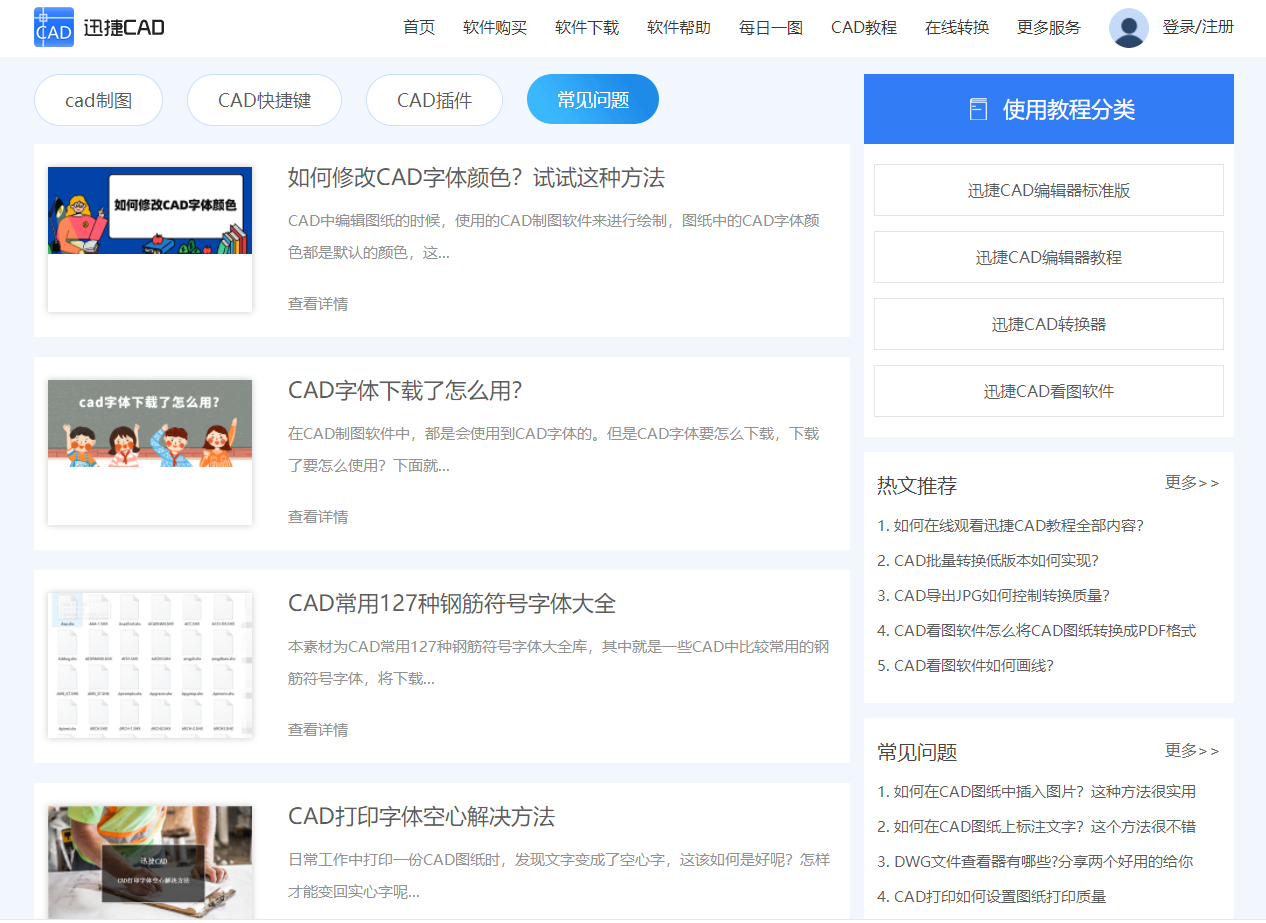Choose 迅捷CAD编辑器标准版 category button

1048,190
